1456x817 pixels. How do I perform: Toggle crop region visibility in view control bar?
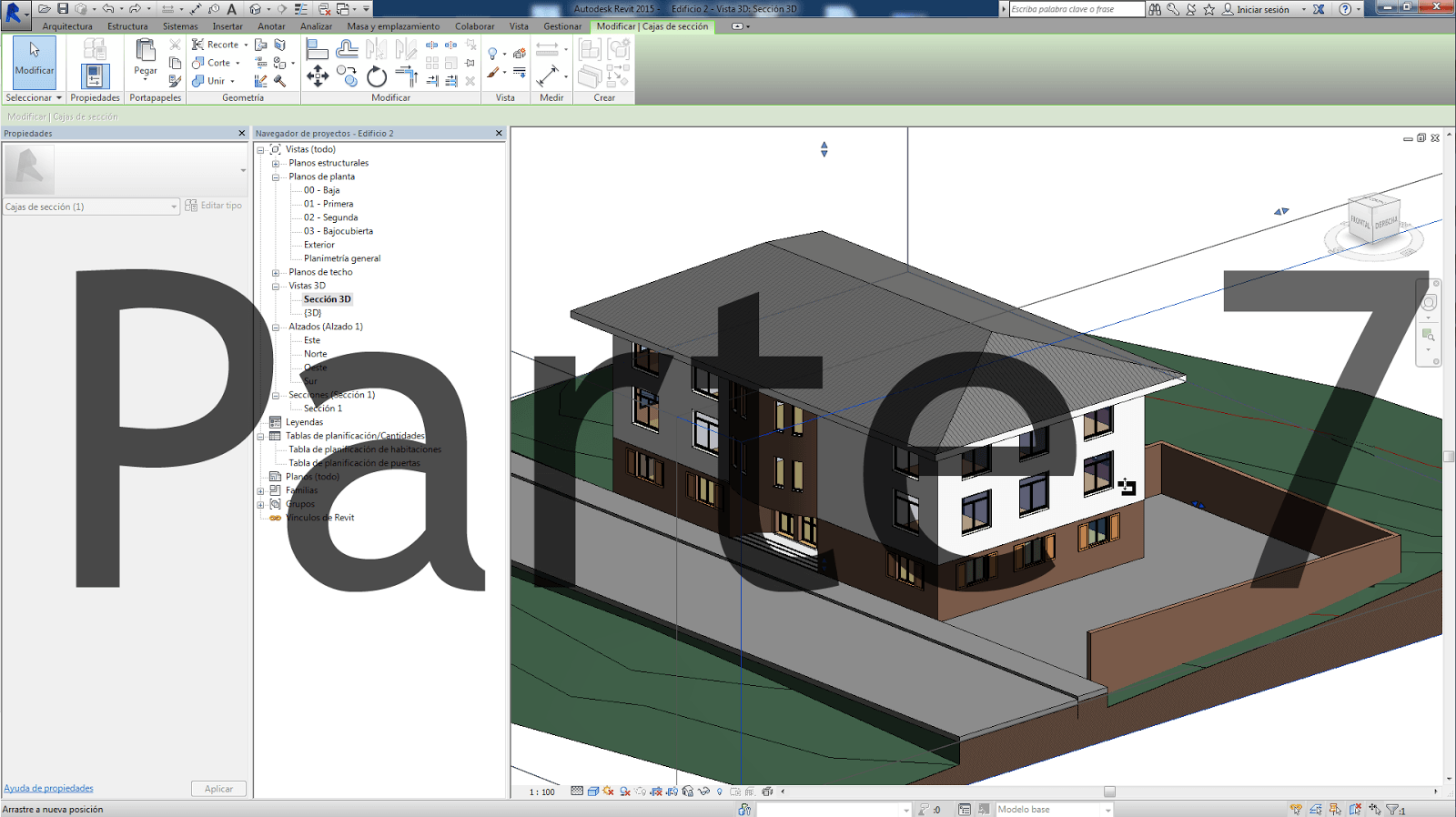[x=672, y=792]
